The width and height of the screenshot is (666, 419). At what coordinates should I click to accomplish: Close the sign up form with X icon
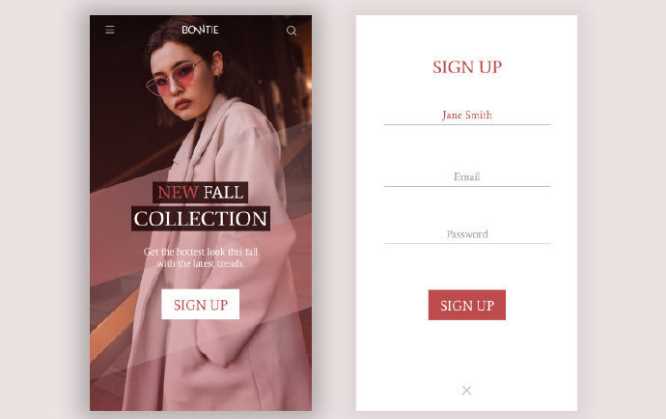(466, 390)
